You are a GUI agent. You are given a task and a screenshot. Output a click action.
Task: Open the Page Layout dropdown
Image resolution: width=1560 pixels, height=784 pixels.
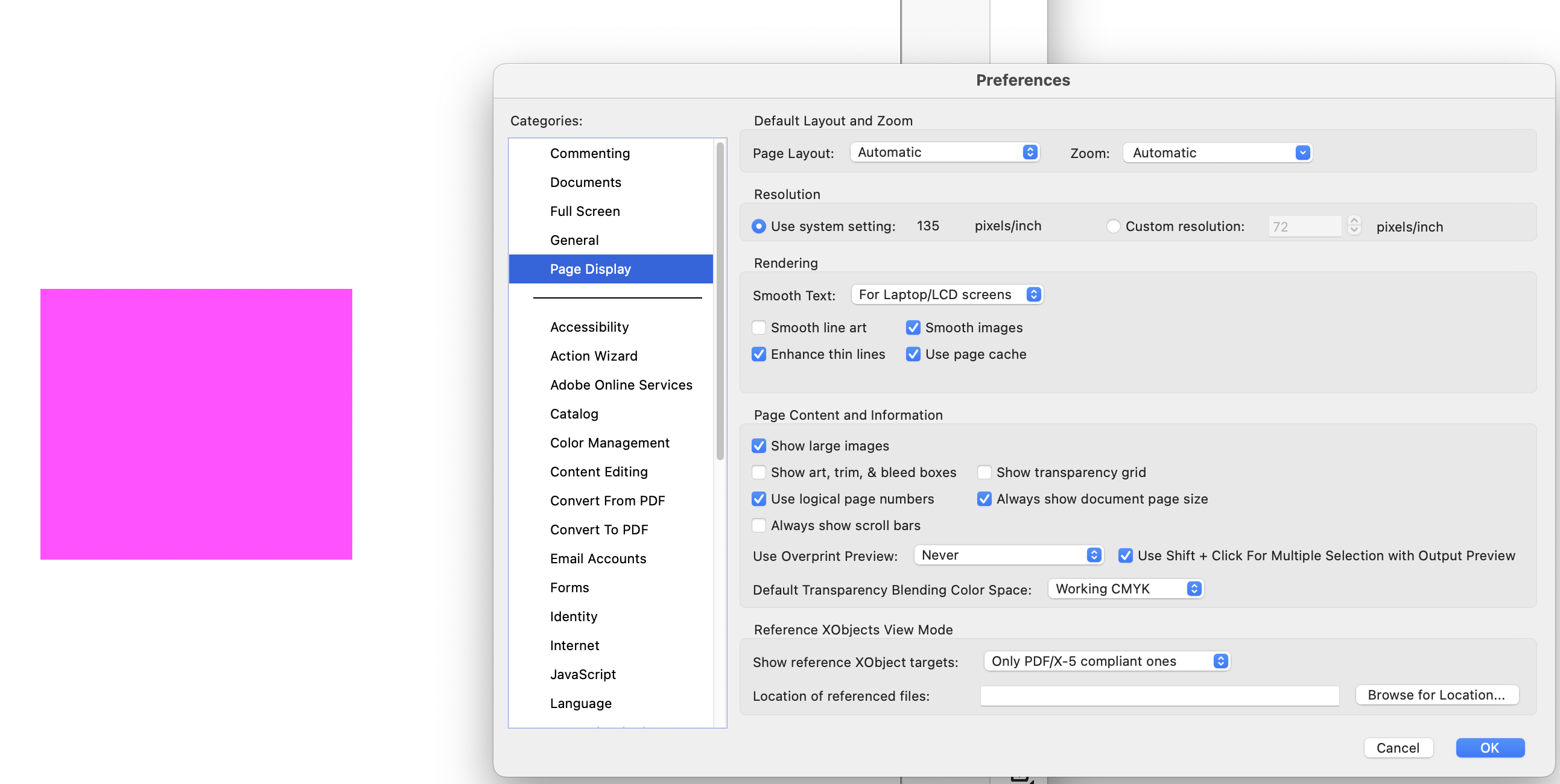pos(945,151)
